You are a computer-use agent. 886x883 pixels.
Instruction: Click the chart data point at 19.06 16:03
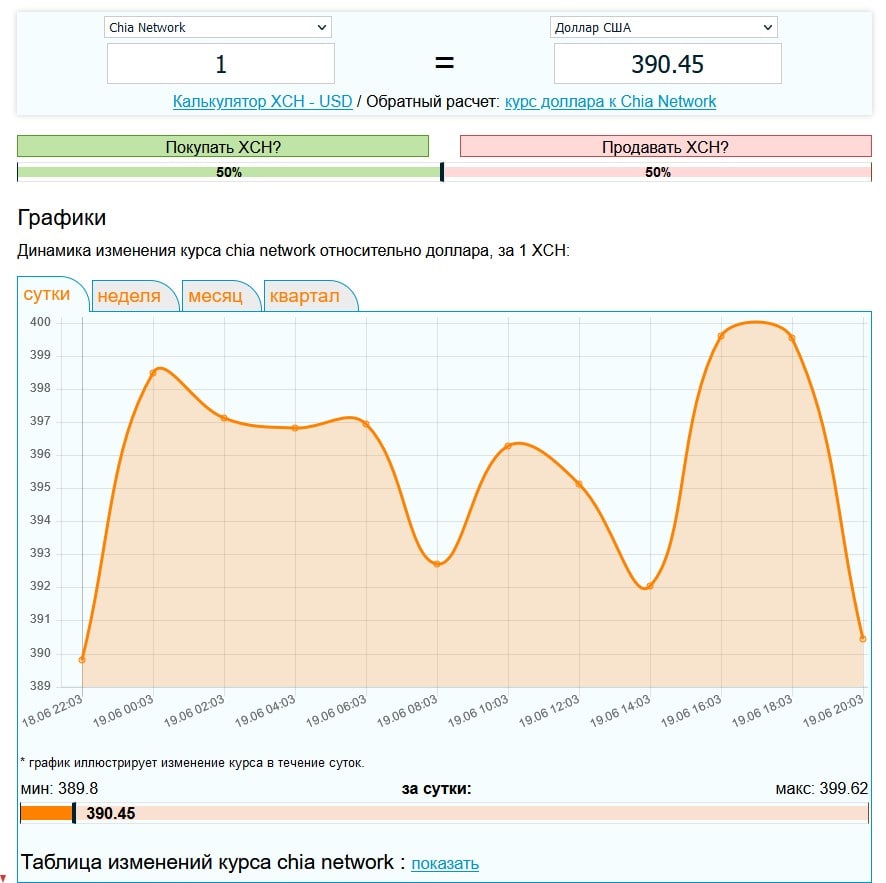(721, 336)
